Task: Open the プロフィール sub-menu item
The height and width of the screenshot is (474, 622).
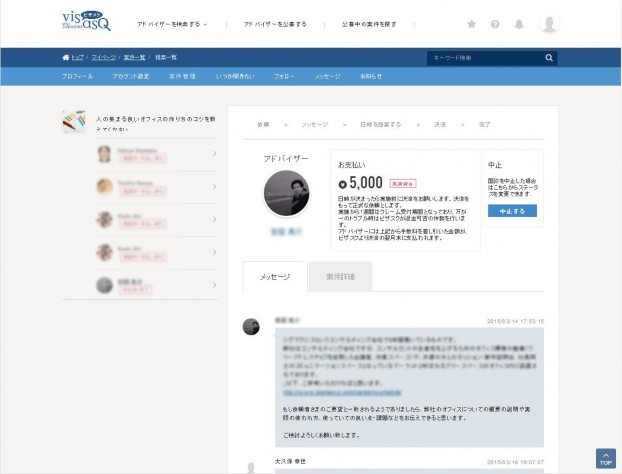Action: click(x=77, y=76)
